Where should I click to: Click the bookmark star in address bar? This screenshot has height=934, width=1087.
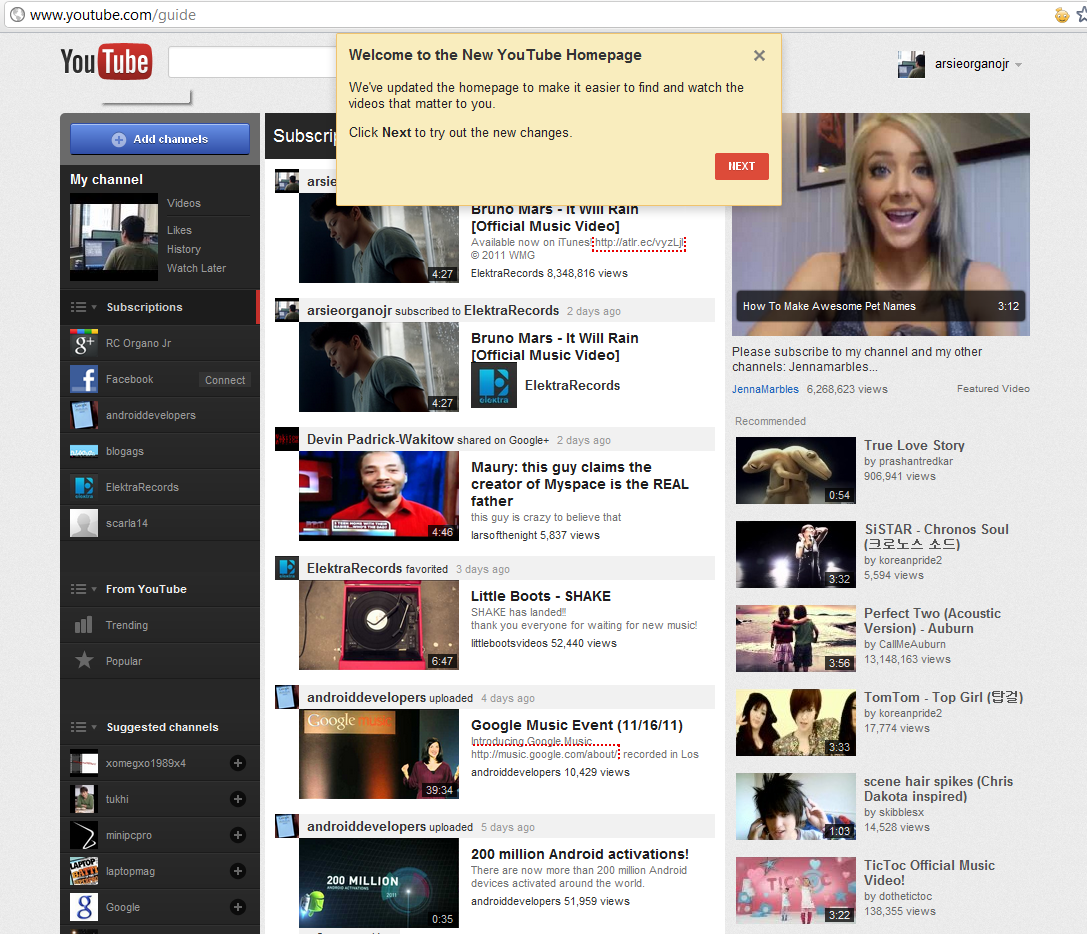pyautogui.click(x=1081, y=15)
